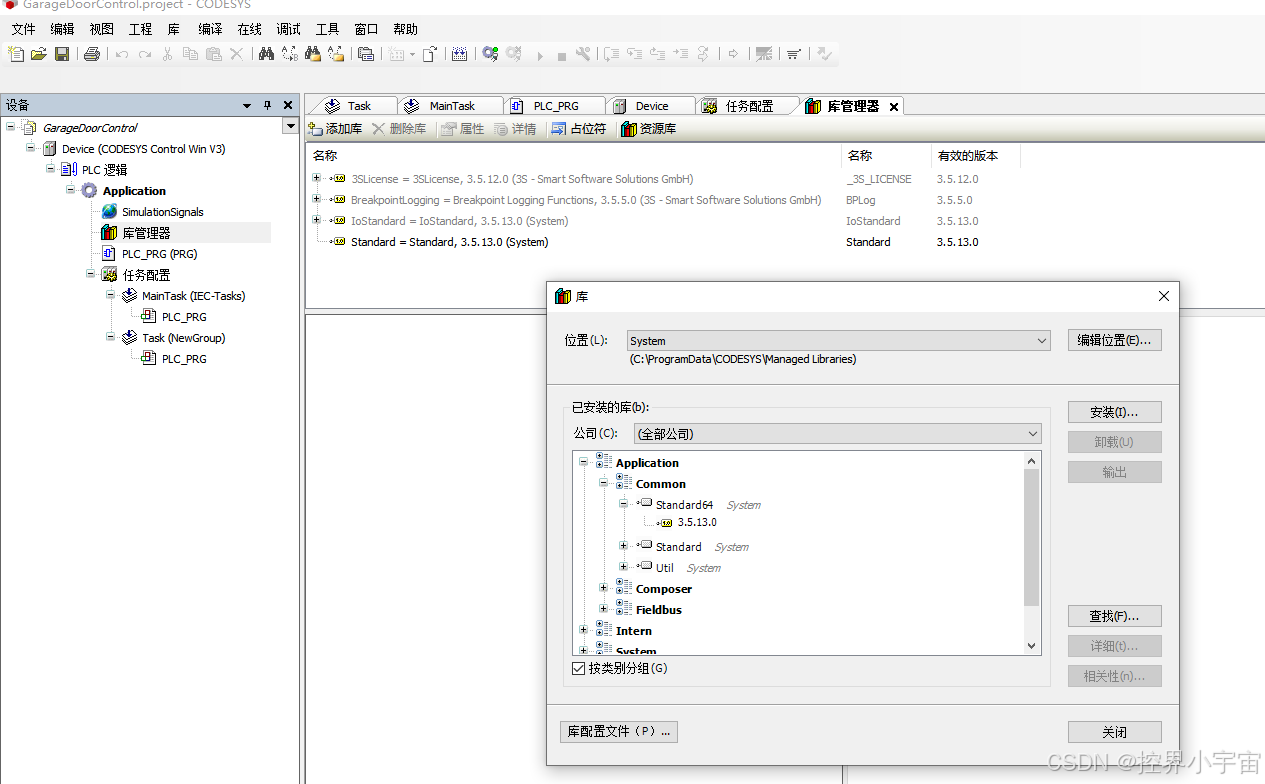Click the Open project folder icon

pos(39,54)
